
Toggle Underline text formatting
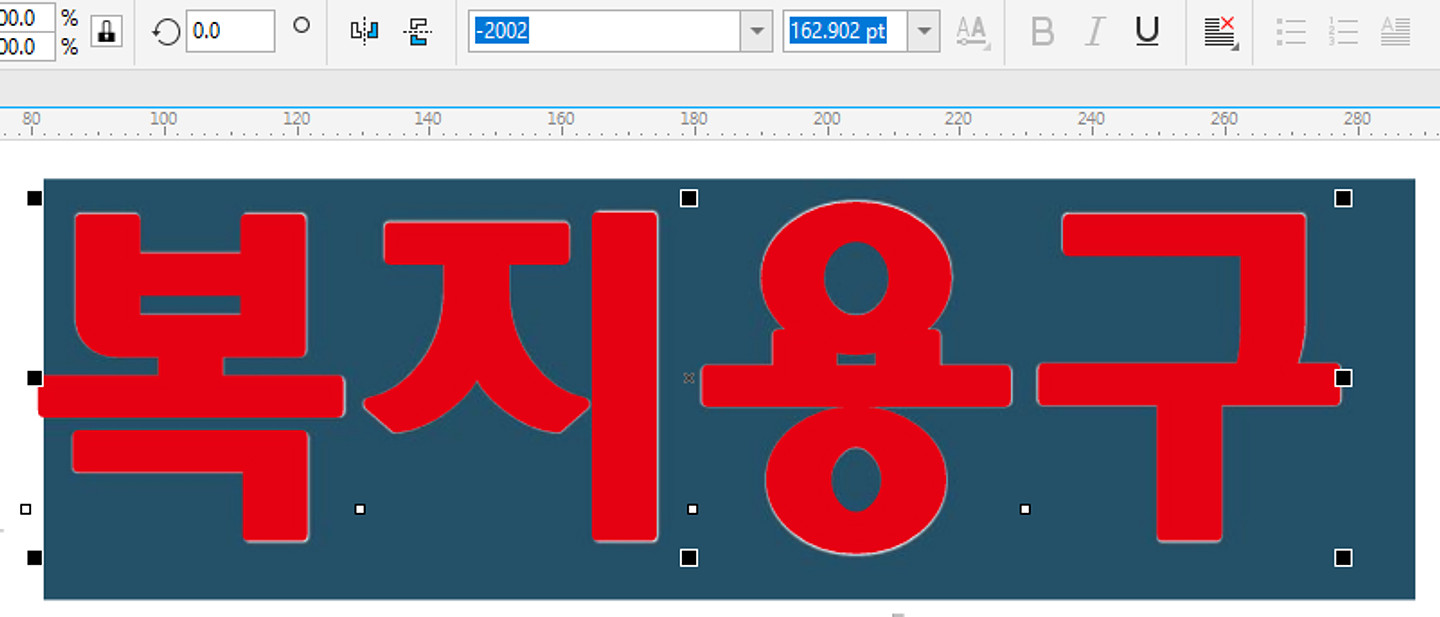(x=1147, y=32)
